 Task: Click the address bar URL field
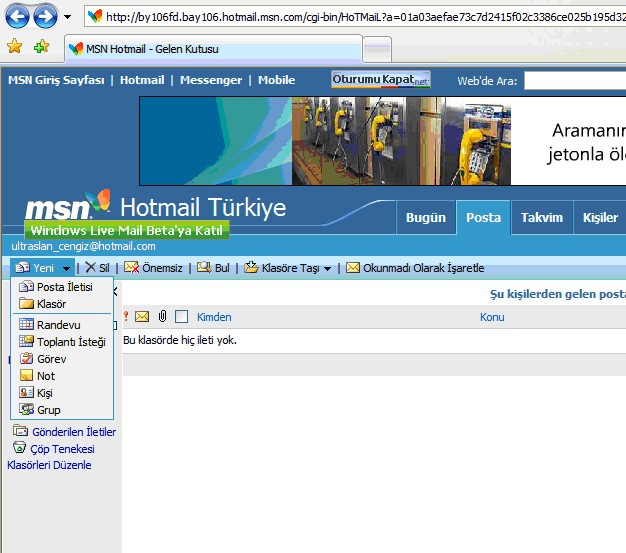[x=355, y=16]
